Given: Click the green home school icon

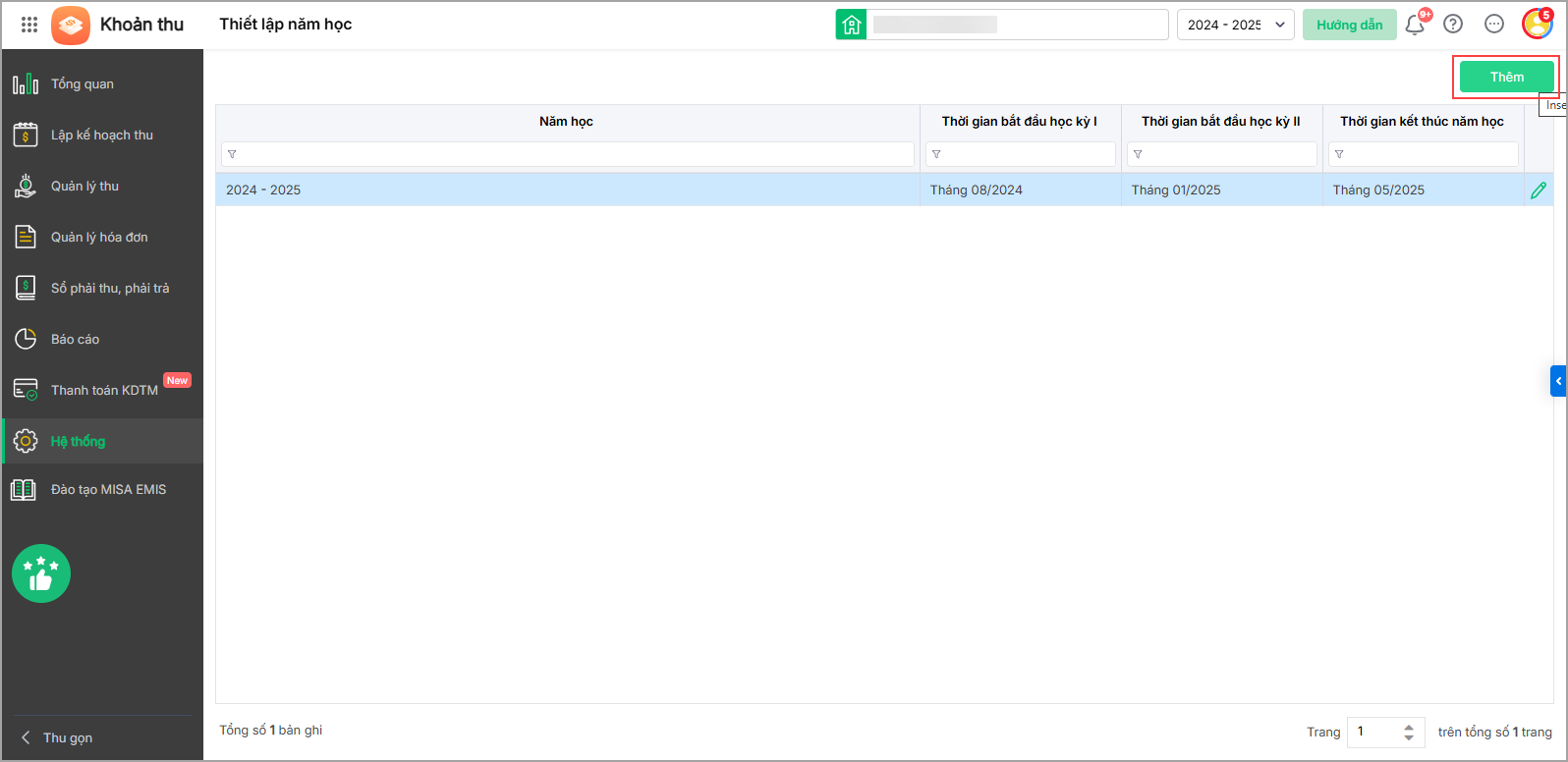Looking at the screenshot, I should pyautogui.click(x=851, y=25).
